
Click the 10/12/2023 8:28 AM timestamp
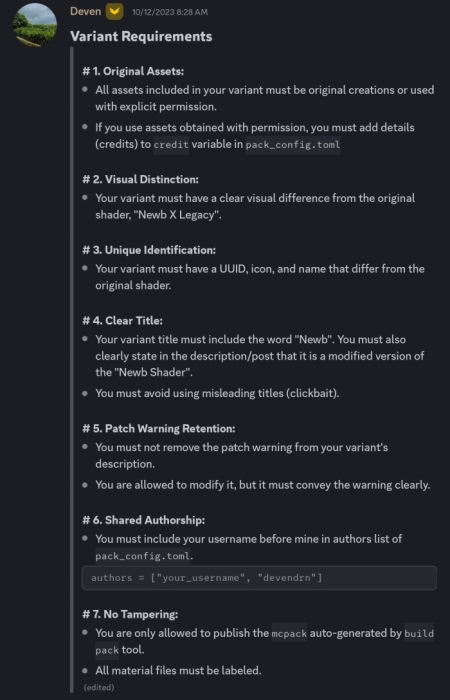170,12
